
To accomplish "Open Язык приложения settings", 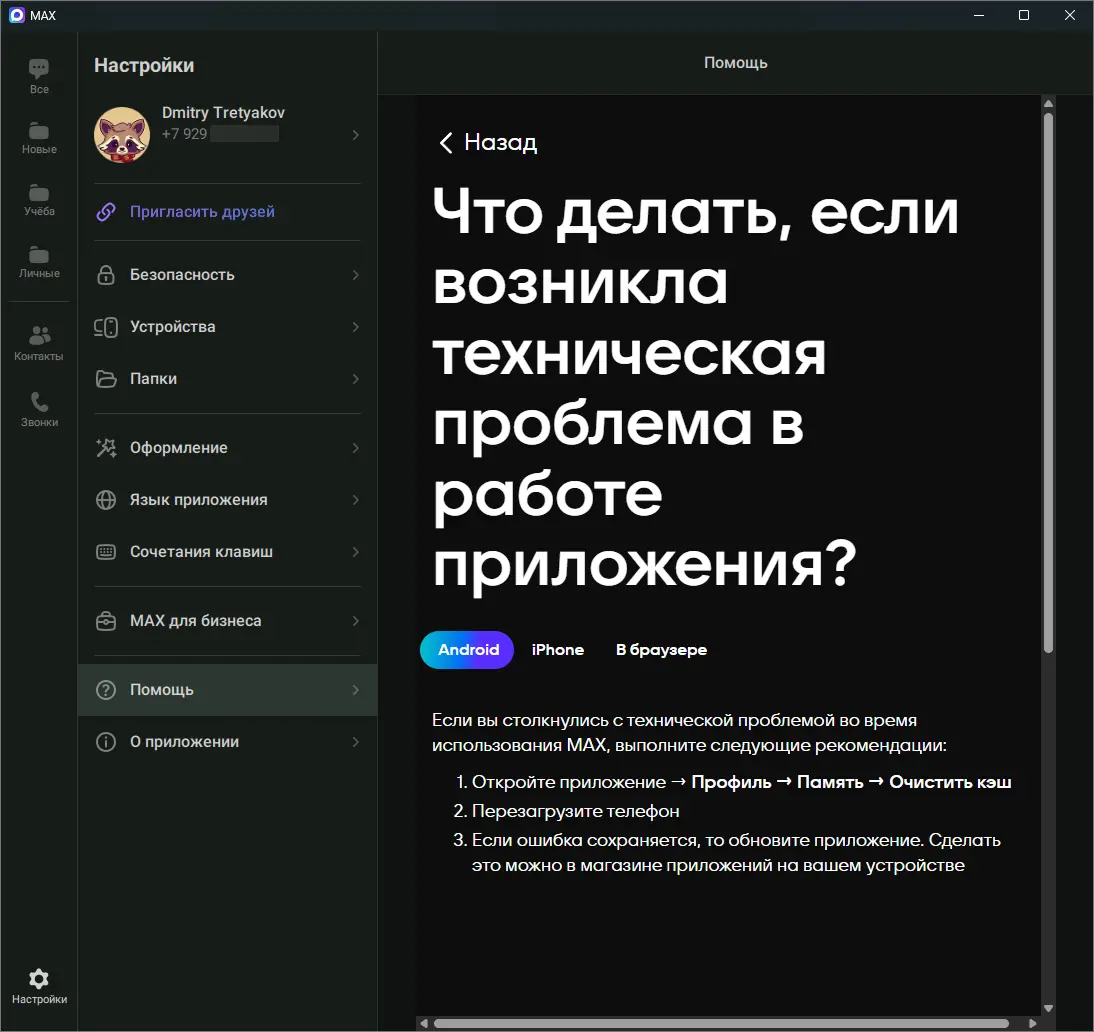I will pos(227,500).
